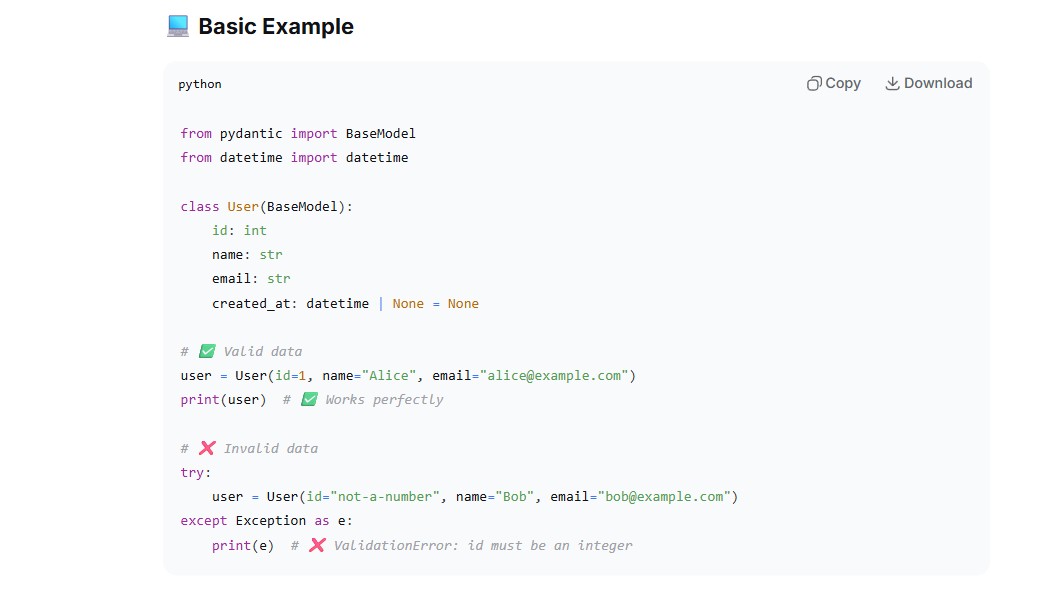The height and width of the screenshot is (603, 1039).
Task: Click red X before ValidationError comment
Action: coord(317,545)
